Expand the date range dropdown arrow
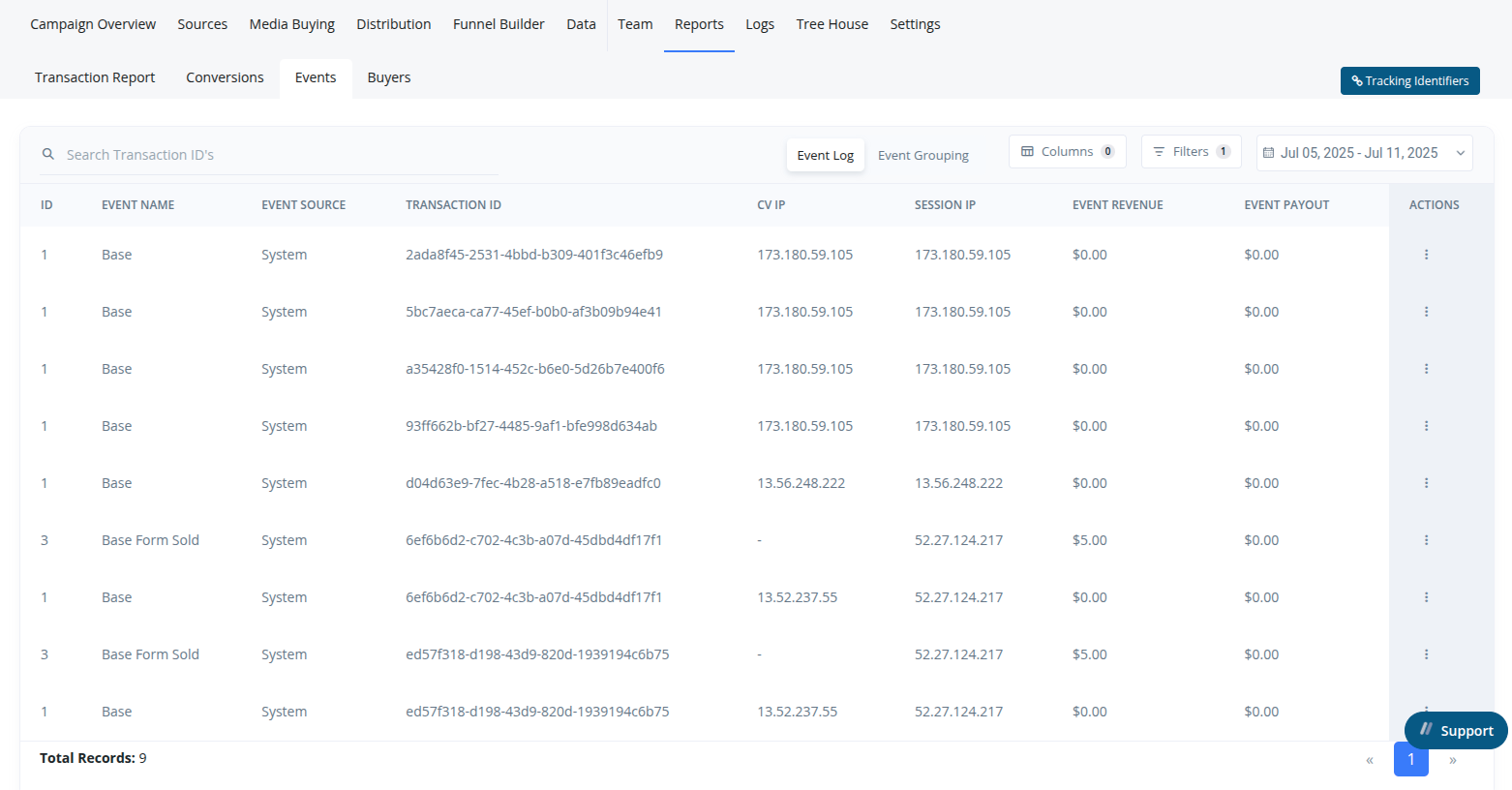 (x=1461, y=153)
